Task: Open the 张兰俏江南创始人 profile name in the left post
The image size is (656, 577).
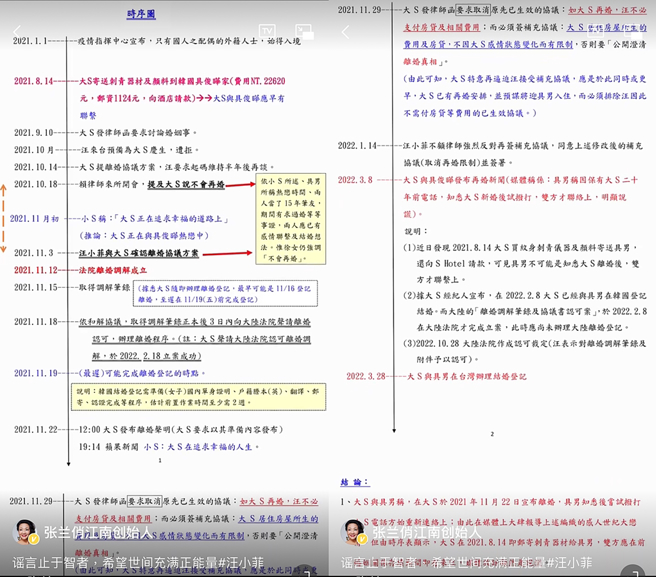Action: pos(92,532)
